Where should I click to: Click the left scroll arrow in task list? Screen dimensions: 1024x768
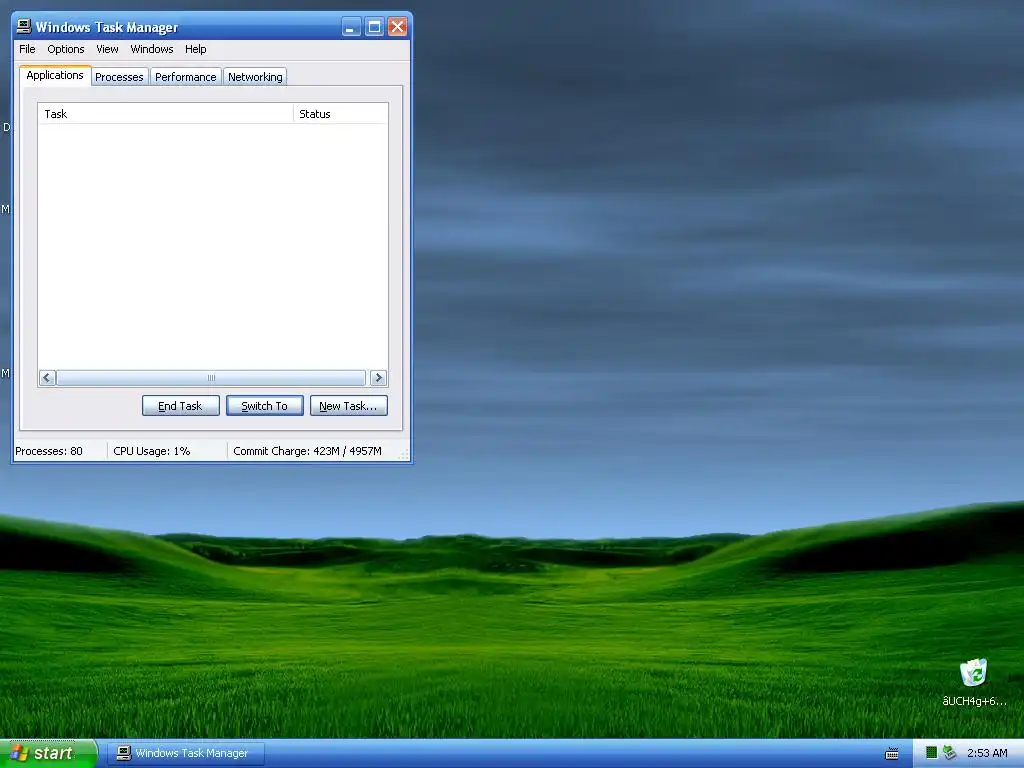tap(47, 378)
